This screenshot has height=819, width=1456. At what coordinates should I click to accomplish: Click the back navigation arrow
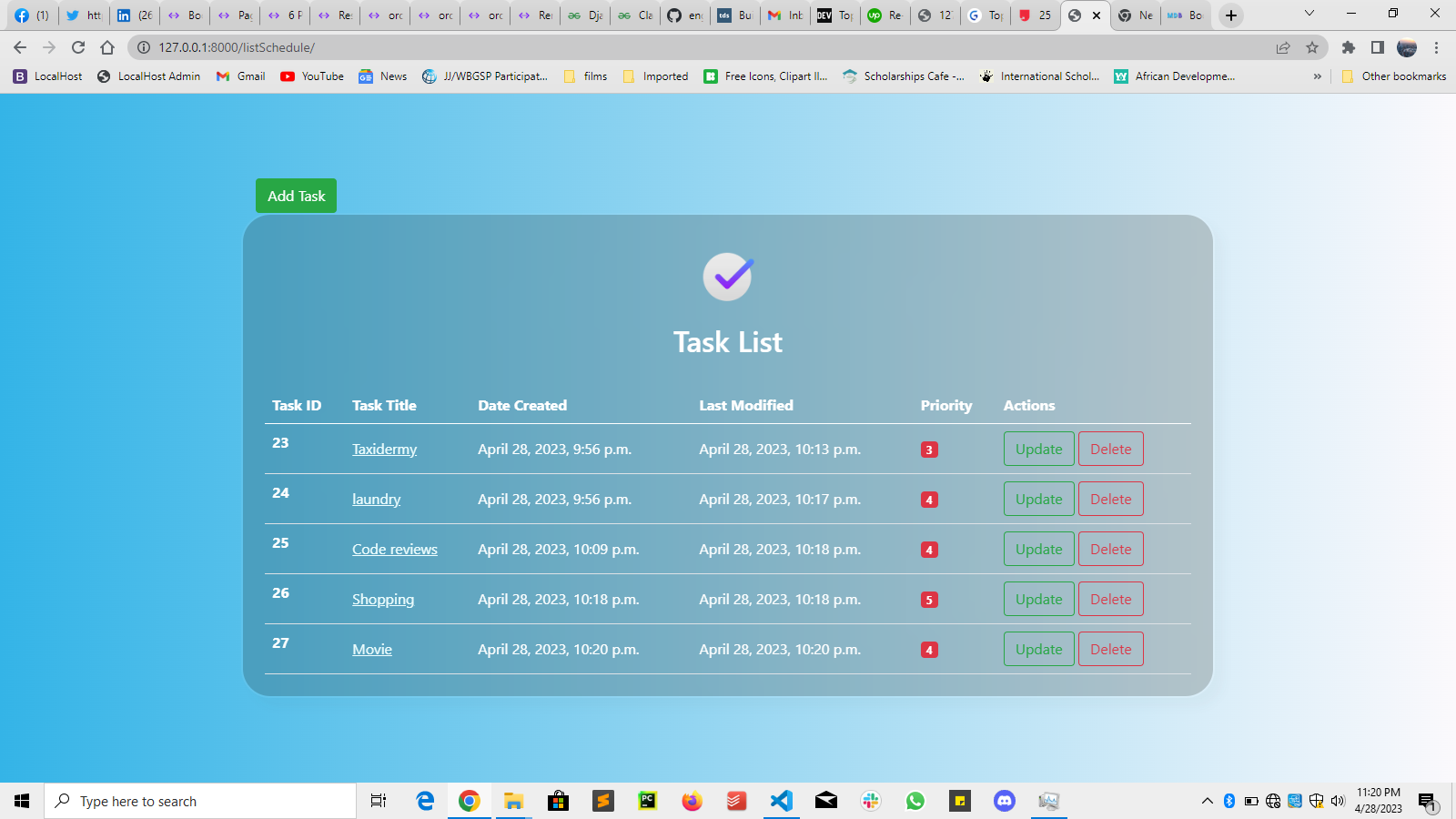click(x=19, y=47)
